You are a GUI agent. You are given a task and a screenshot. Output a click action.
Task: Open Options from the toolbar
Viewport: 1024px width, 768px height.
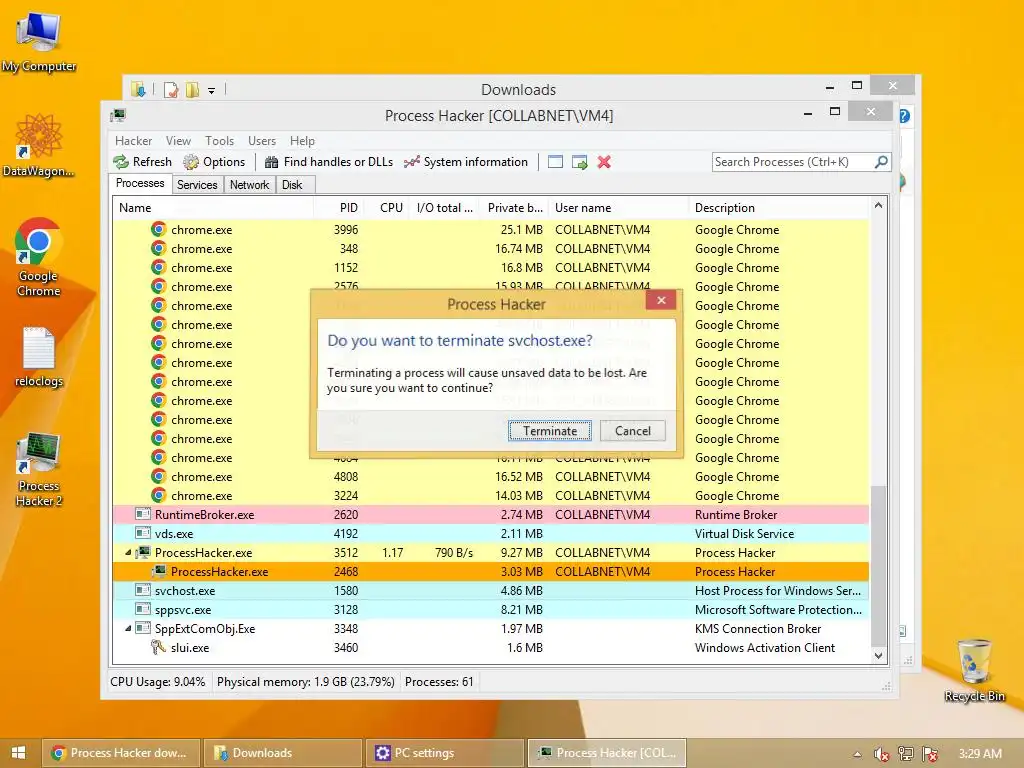[214, 162]
